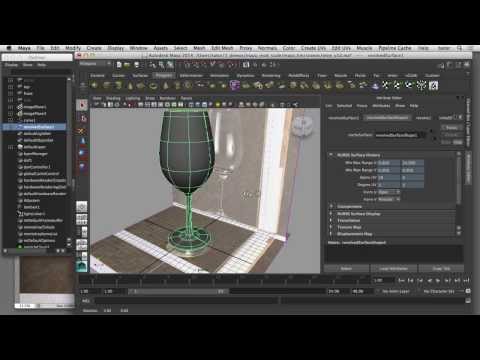Click the four-pane layout icon on left
This screenshot has height=360, width=480.
pyautogui.click(x=82, y=219)
